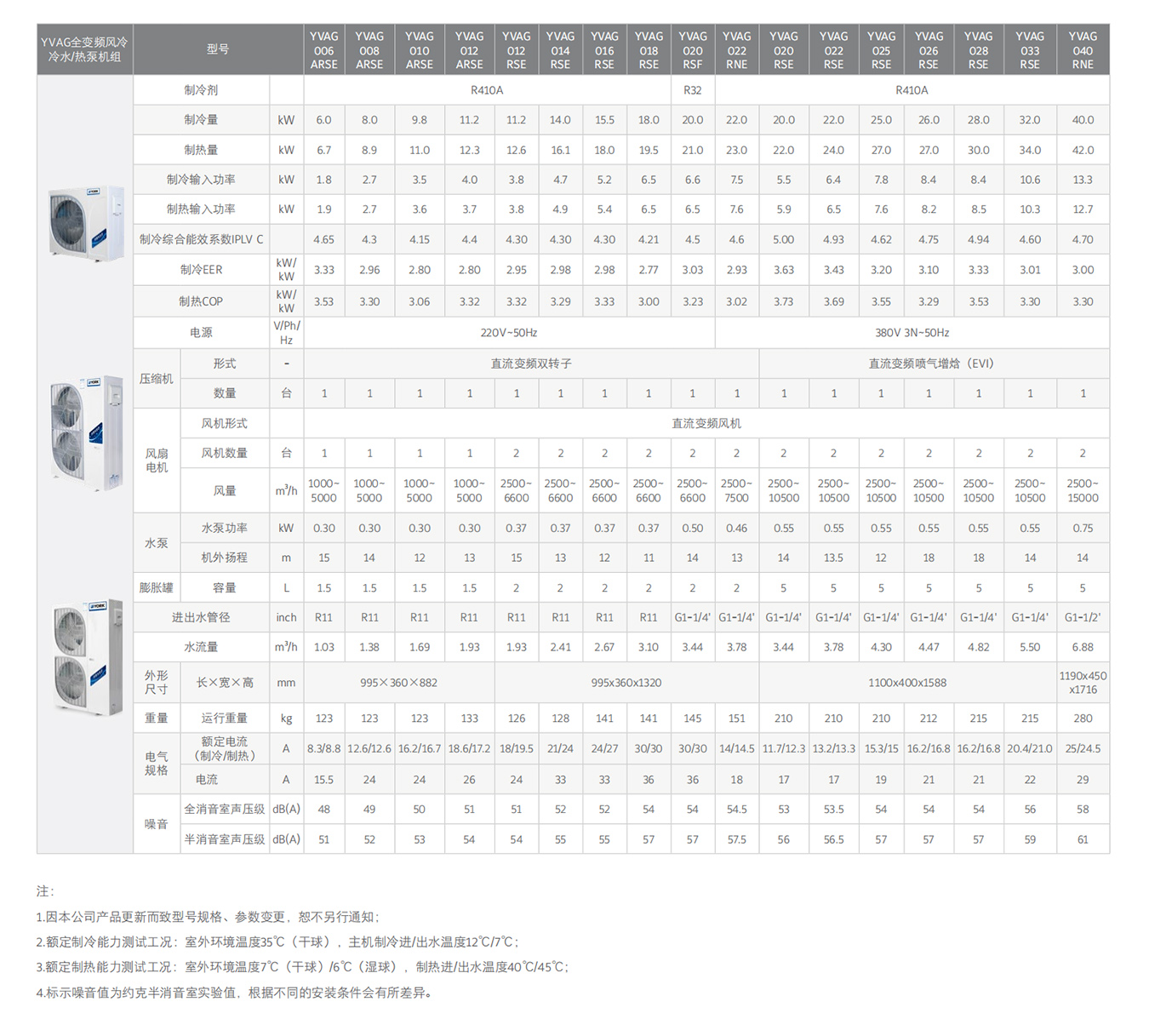1149x1036 pixels.
Task: Click note 2 about 额定制冷能力测试工况
Action: 277,942
